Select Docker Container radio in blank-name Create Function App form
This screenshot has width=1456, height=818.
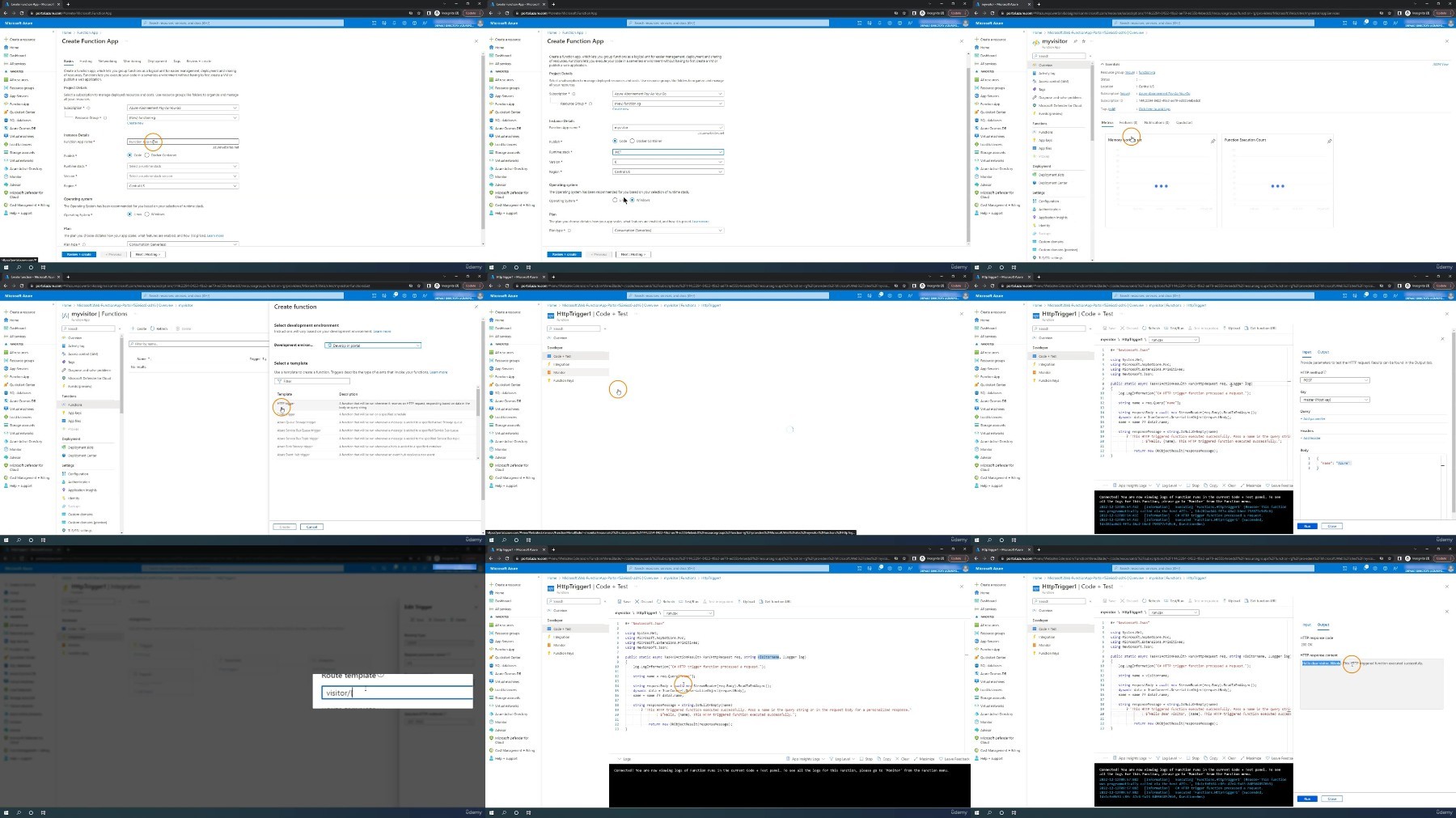(x=147, y=155)
